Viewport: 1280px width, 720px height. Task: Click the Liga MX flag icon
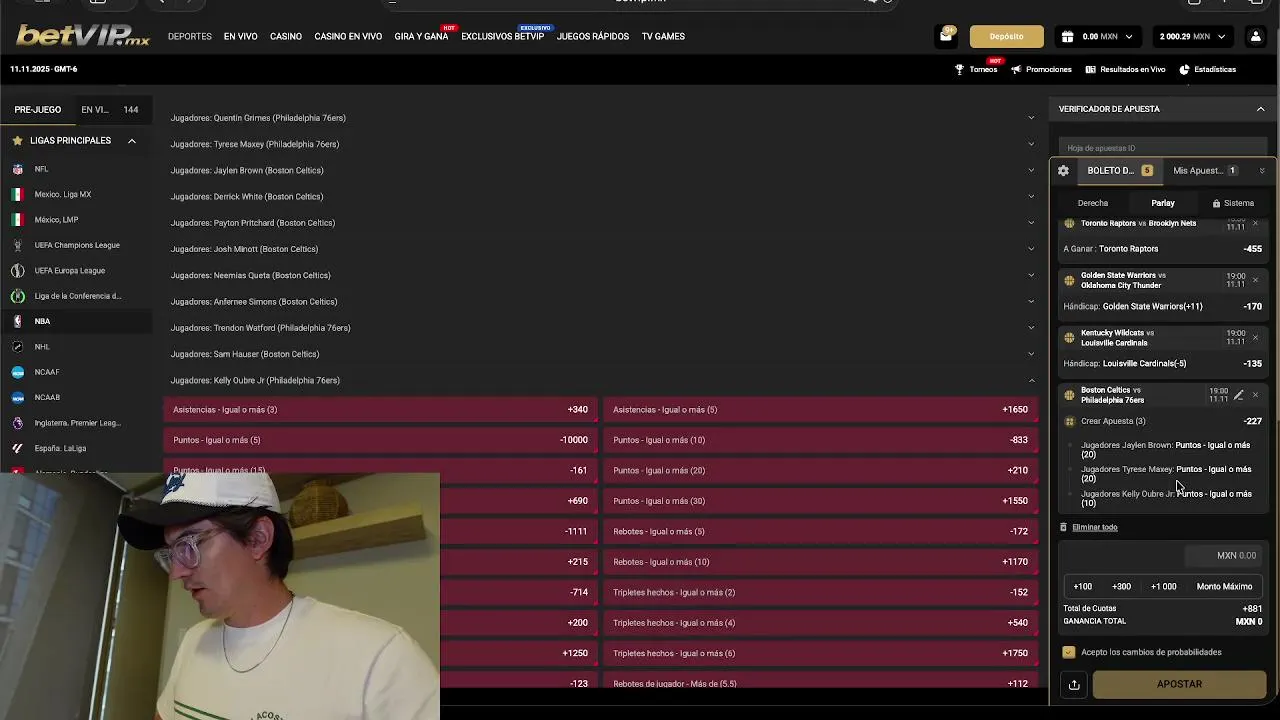17,194
